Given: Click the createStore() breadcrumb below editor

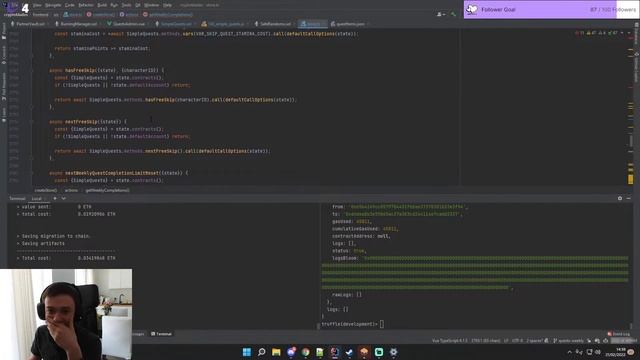Looking at the screenshot, I should click(45, 190).
